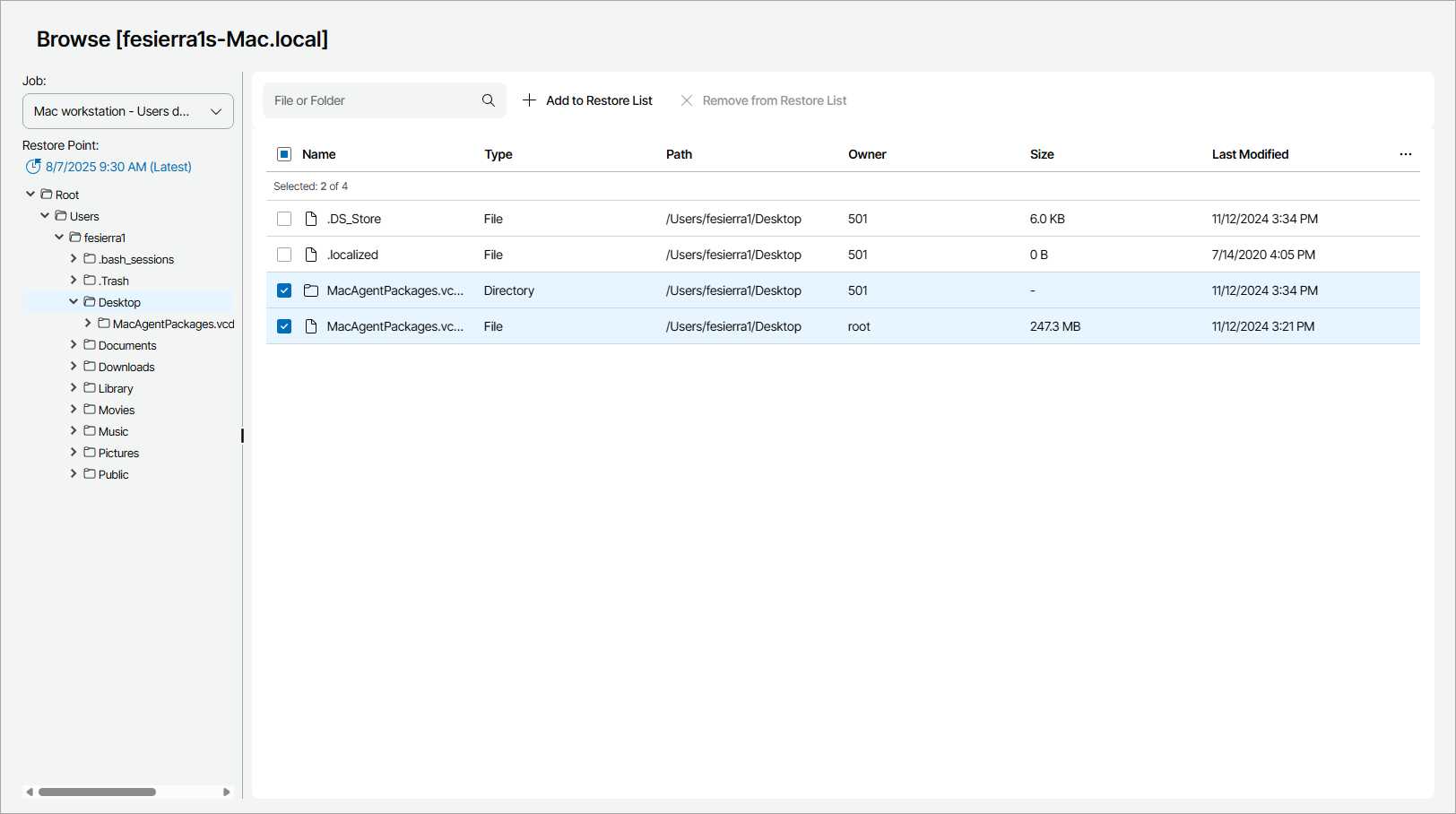Toggle the select-all header checkbox
The height and width of the screenshot is (814, 1456).
pos(284,154)
